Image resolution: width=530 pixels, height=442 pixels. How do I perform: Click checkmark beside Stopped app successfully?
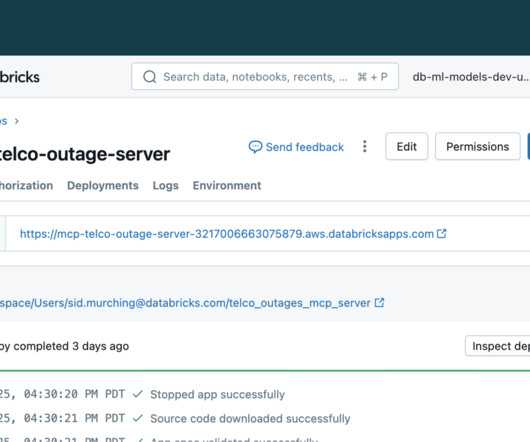pyautogui.click(x=138, y=394)
